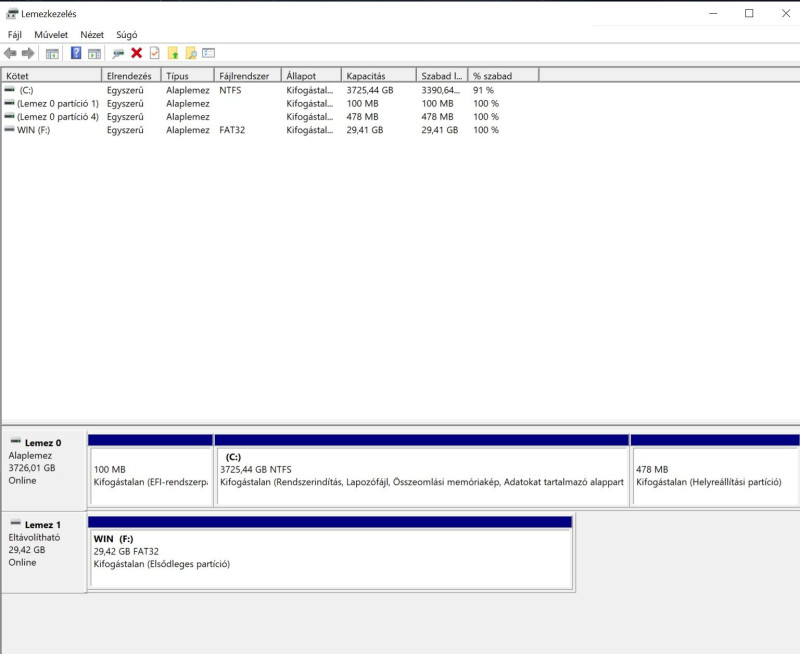Maximize the Lemezkezelés window
The image size is (800, 654).
pos(749,13)
